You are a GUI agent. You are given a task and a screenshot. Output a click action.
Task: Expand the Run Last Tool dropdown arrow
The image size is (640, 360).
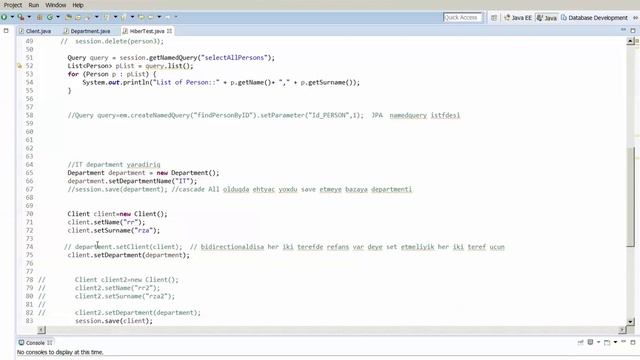tap(29, 17)
